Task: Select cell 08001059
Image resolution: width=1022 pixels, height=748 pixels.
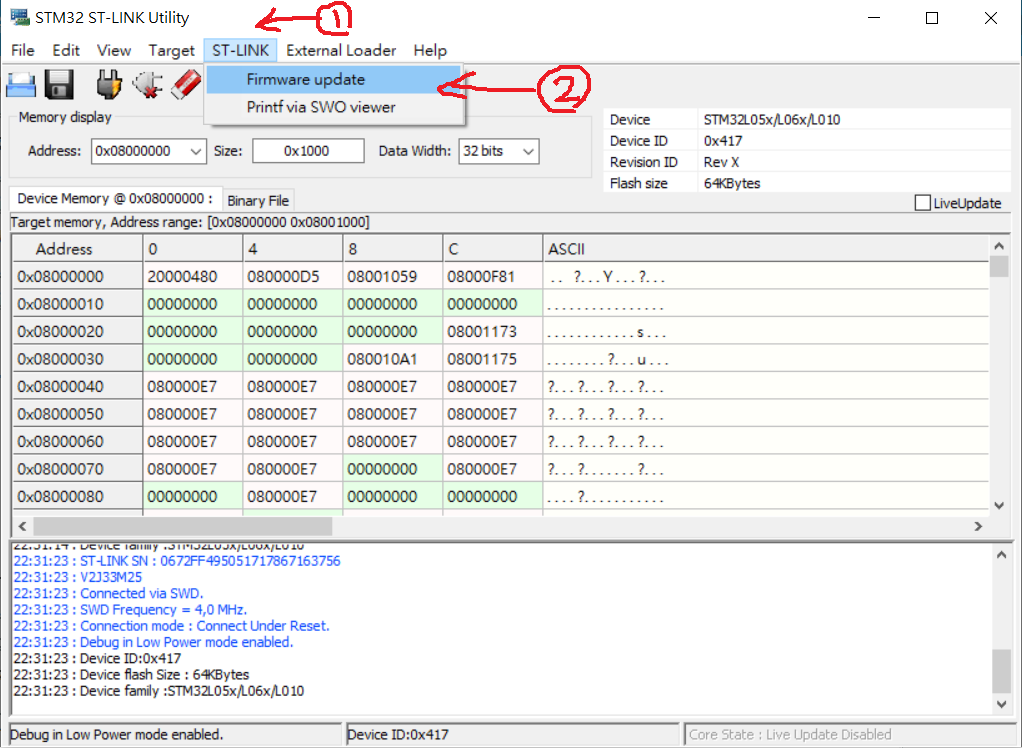Action: [x=393, y=276]
